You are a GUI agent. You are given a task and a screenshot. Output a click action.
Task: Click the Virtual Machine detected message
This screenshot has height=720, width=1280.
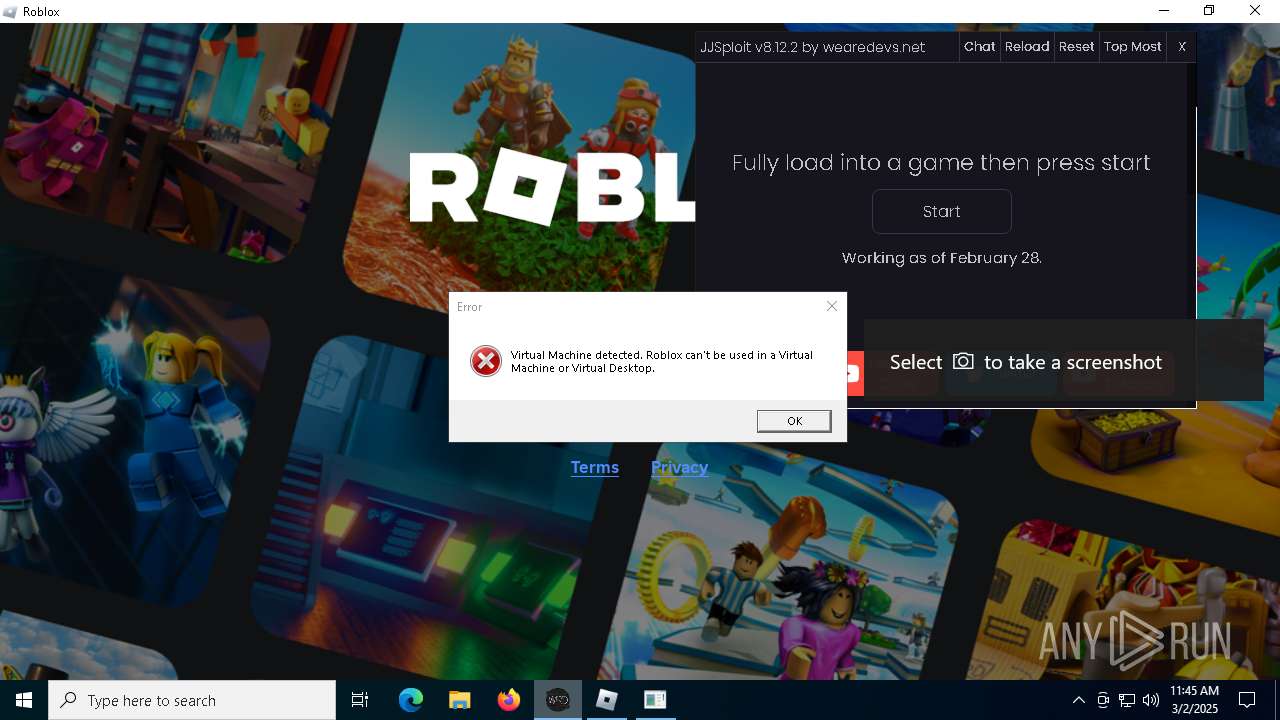tap(661, 361)
